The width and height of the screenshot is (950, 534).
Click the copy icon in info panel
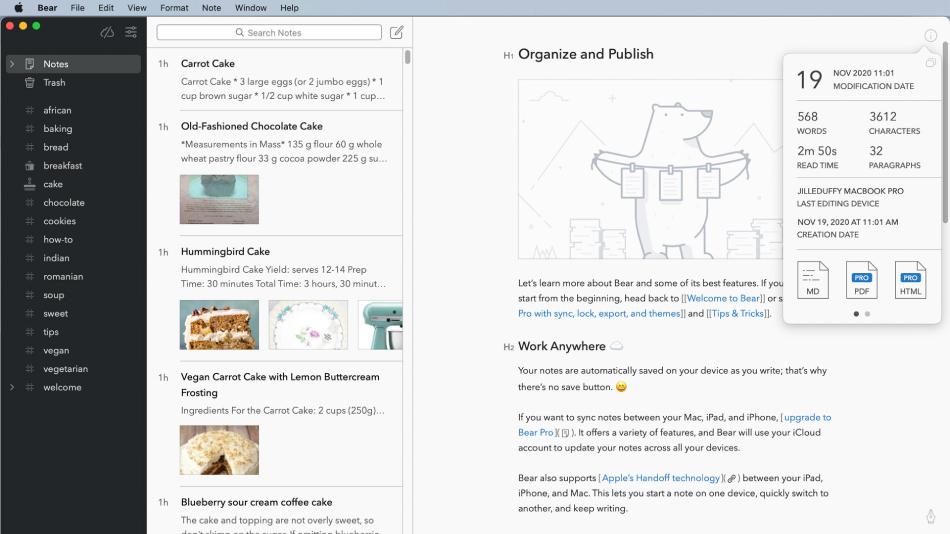coord(931,63)
